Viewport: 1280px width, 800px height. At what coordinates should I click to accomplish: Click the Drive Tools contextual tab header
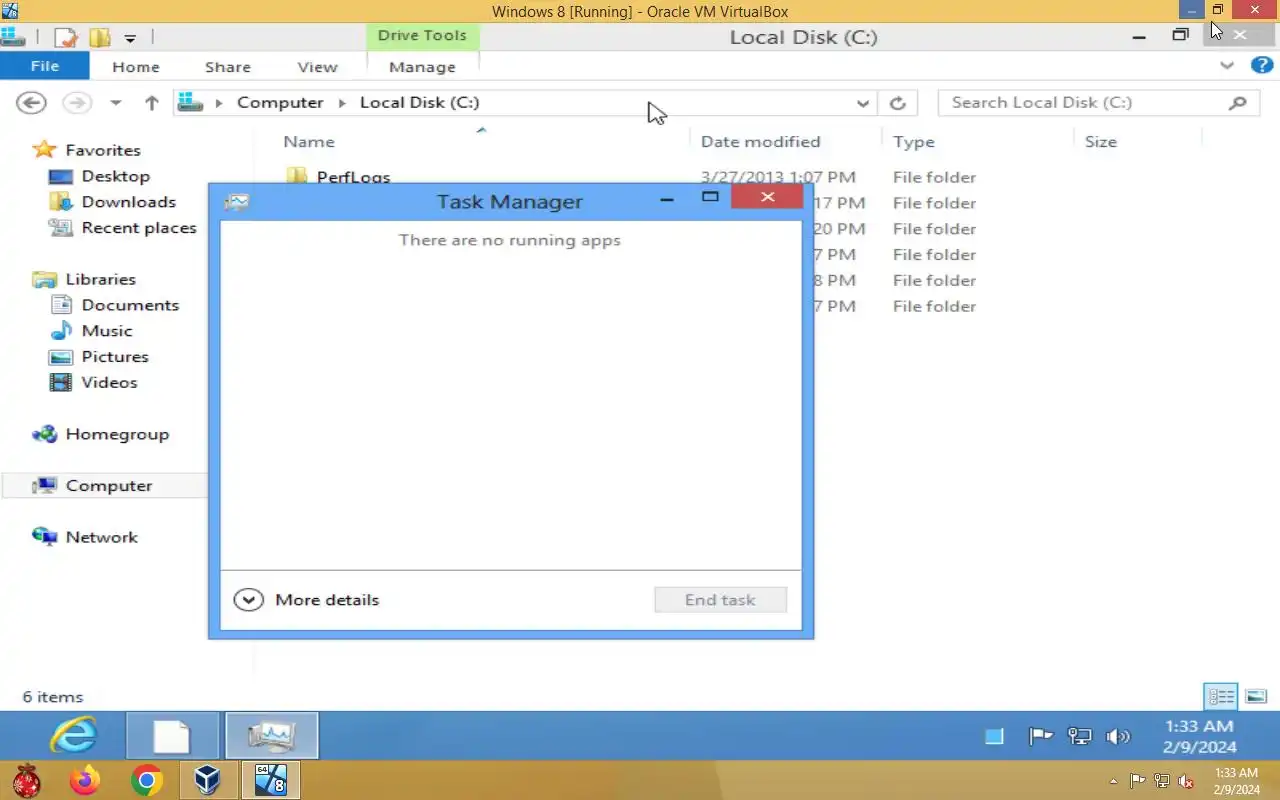pos(422,35)
